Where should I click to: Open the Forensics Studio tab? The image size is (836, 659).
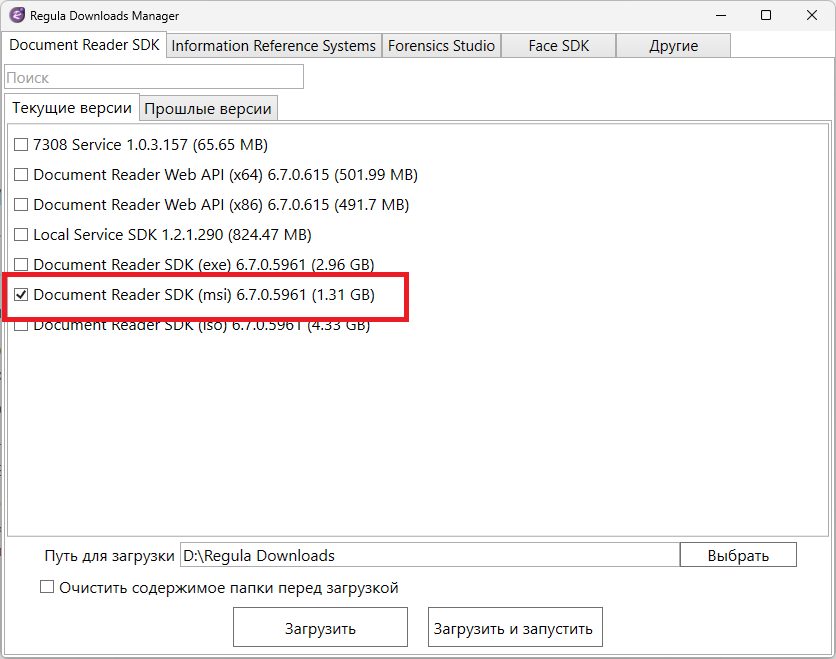click(441, 45)
